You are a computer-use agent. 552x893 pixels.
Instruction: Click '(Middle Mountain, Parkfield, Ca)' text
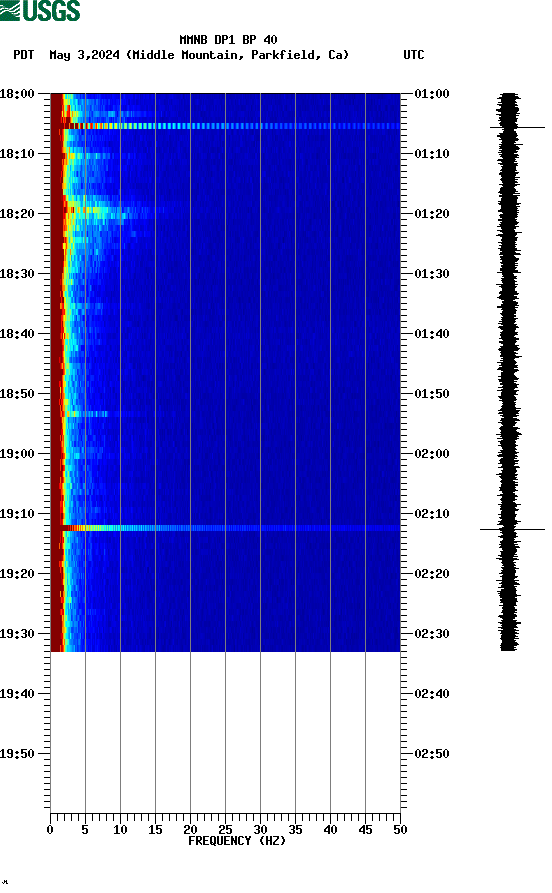[x=237, y=55]
